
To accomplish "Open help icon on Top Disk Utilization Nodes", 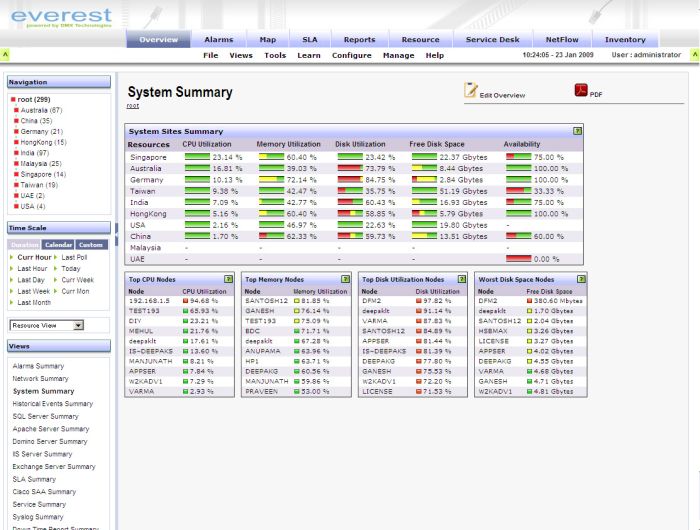I will pyautogui.click(x=462, y=279).
